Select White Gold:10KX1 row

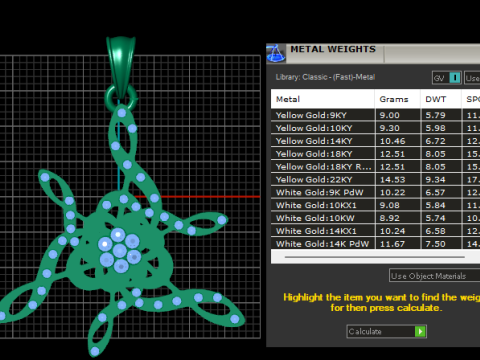click(375, 205)
